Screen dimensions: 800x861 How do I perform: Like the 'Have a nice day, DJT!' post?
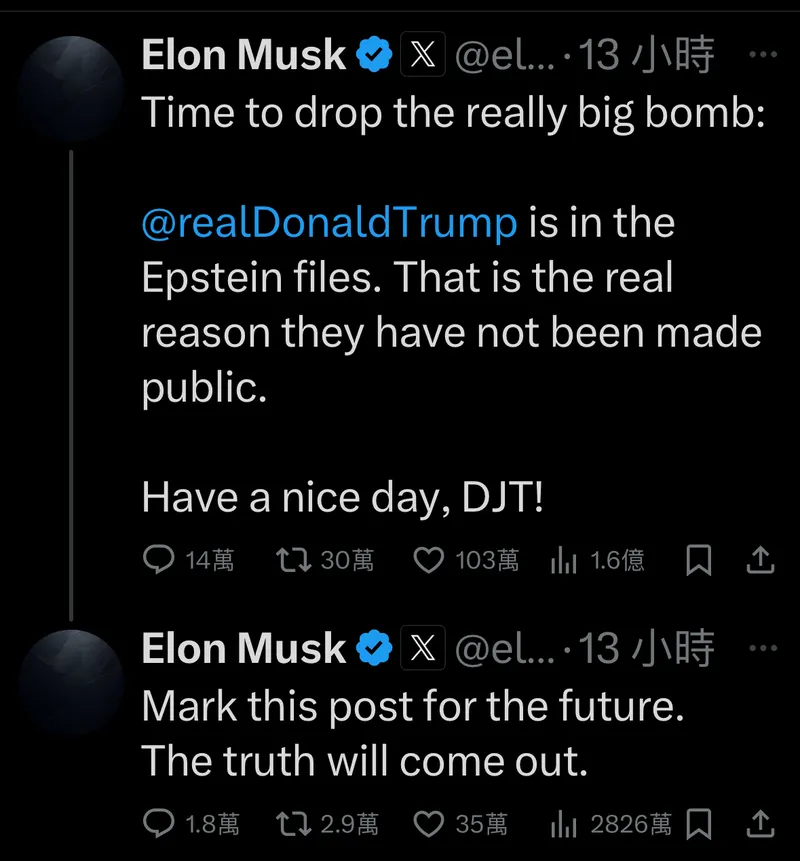tap(428, 560)
